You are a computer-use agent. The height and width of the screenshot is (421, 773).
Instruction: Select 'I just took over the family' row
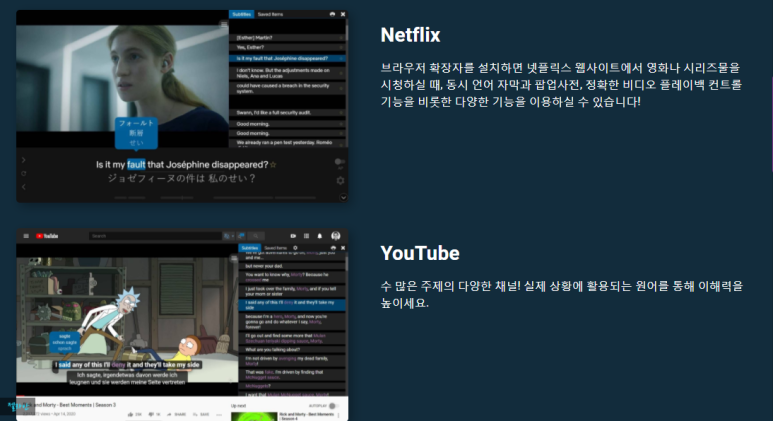click(292, 291)
